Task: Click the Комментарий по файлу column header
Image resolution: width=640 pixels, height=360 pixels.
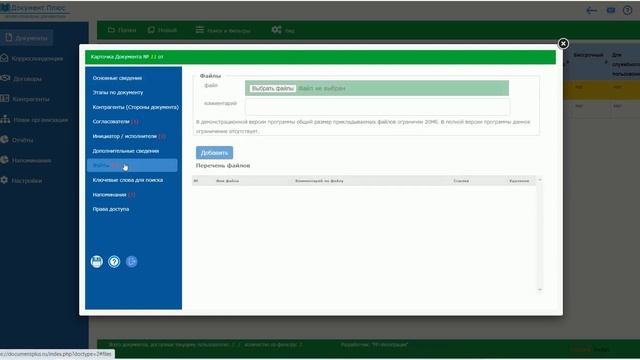Action: (319, 181)
